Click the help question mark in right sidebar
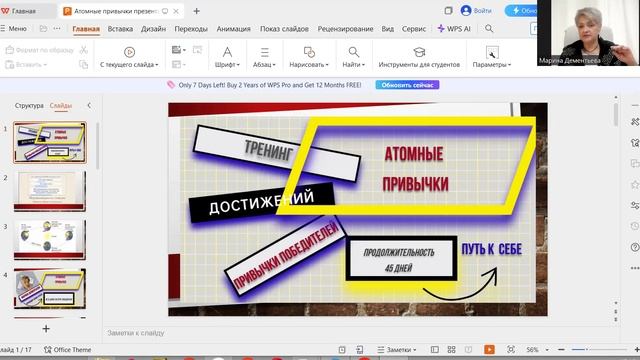 pos(635,247)
